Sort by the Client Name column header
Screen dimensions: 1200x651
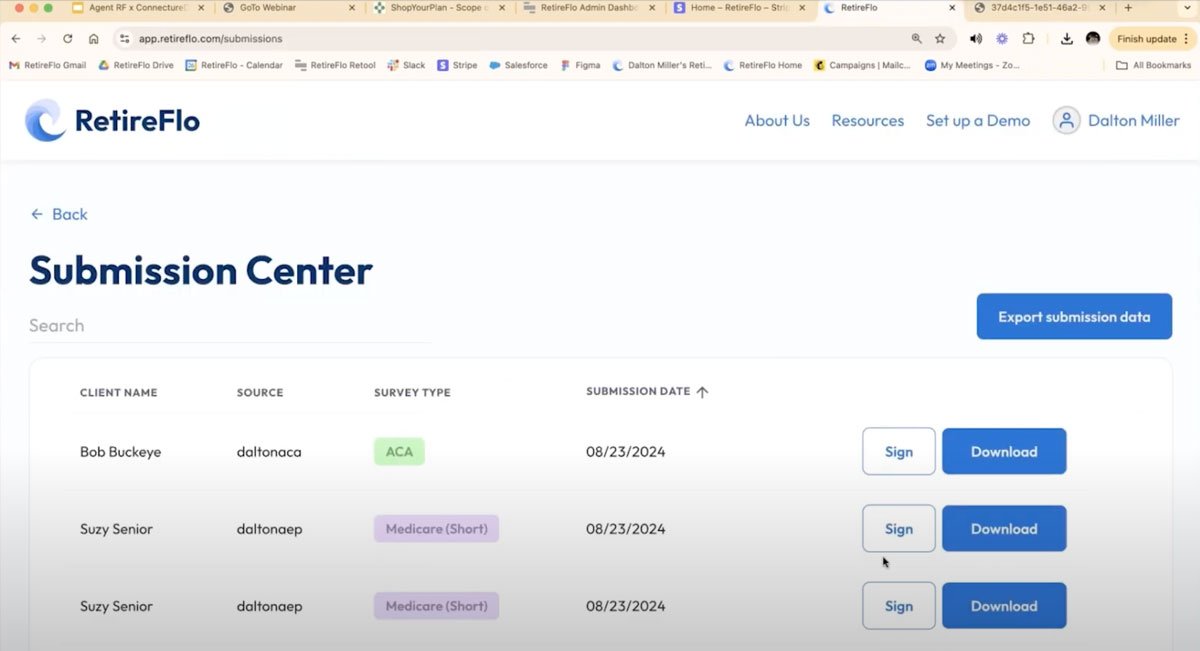[119, 393]
